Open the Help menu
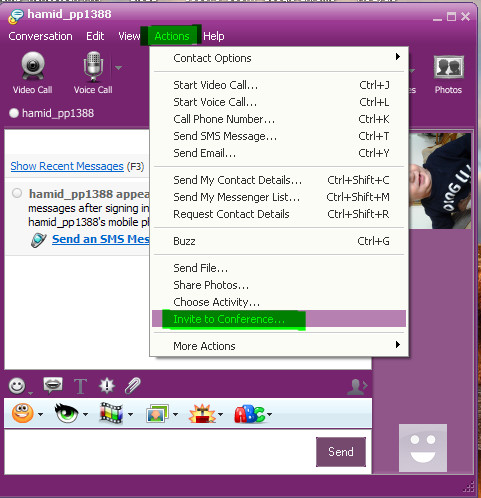 (214, 36)
